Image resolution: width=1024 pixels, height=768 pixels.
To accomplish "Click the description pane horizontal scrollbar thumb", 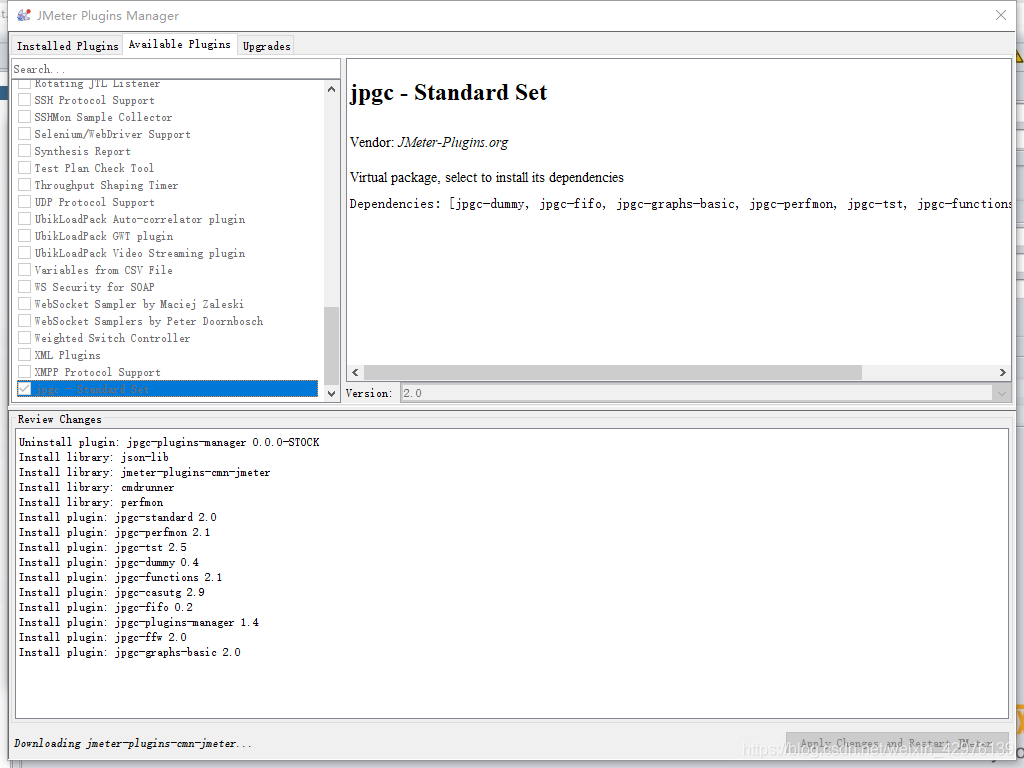I will [x=613, y=372].
